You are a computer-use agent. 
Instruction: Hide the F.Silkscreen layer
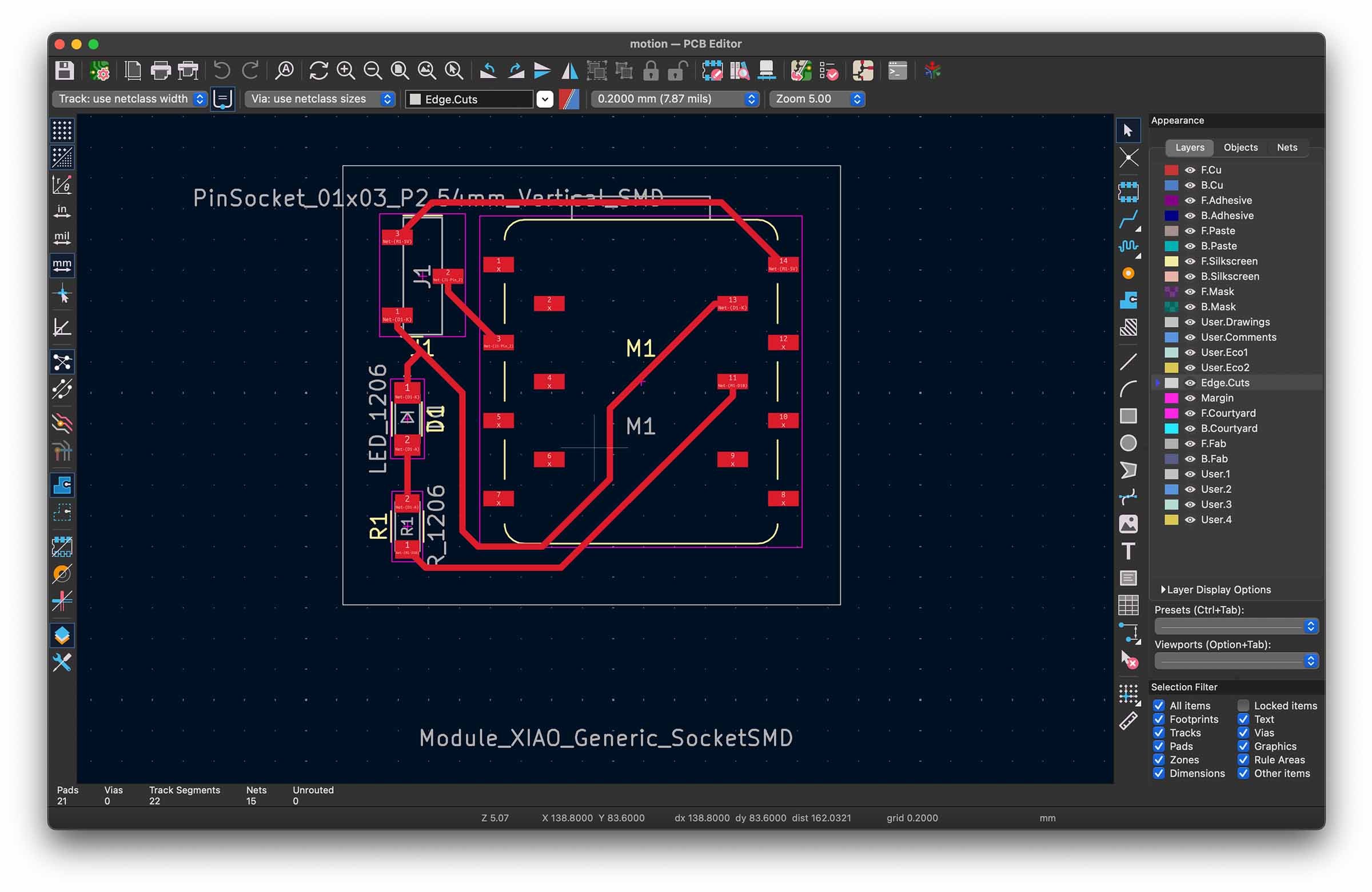point(1190,261)
